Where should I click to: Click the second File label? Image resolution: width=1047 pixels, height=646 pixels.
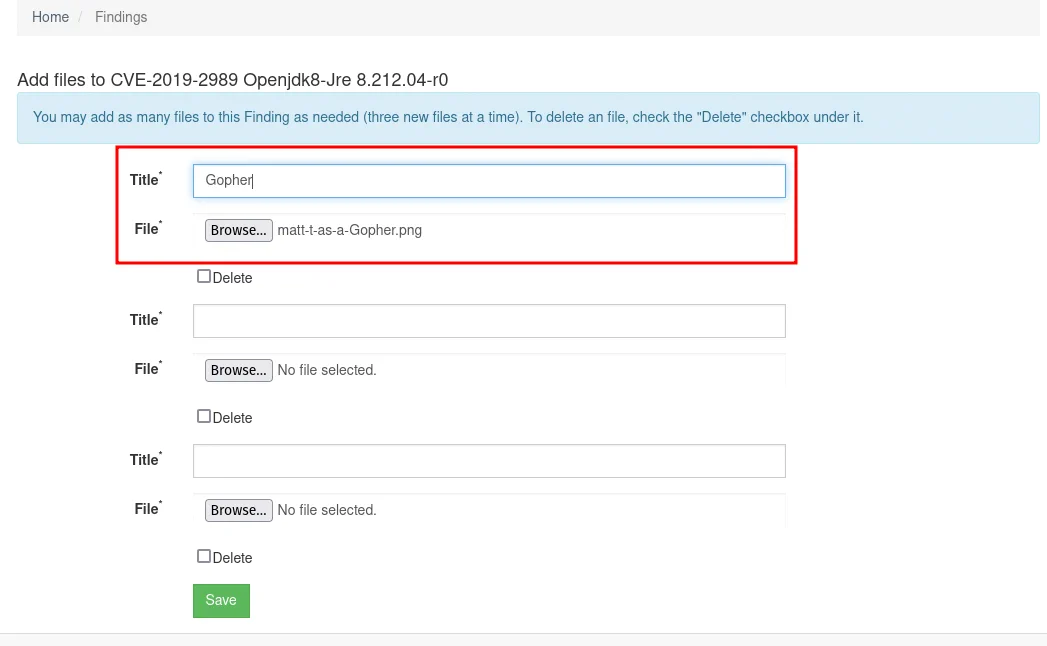click(146, 369)
